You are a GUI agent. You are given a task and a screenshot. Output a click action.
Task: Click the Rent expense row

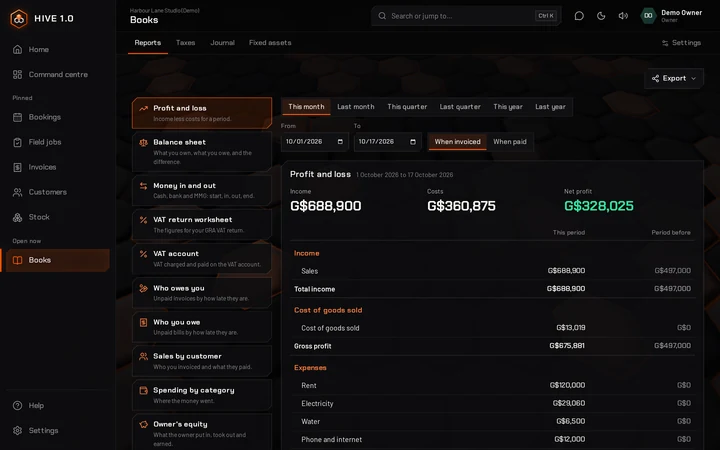point(493,385)
